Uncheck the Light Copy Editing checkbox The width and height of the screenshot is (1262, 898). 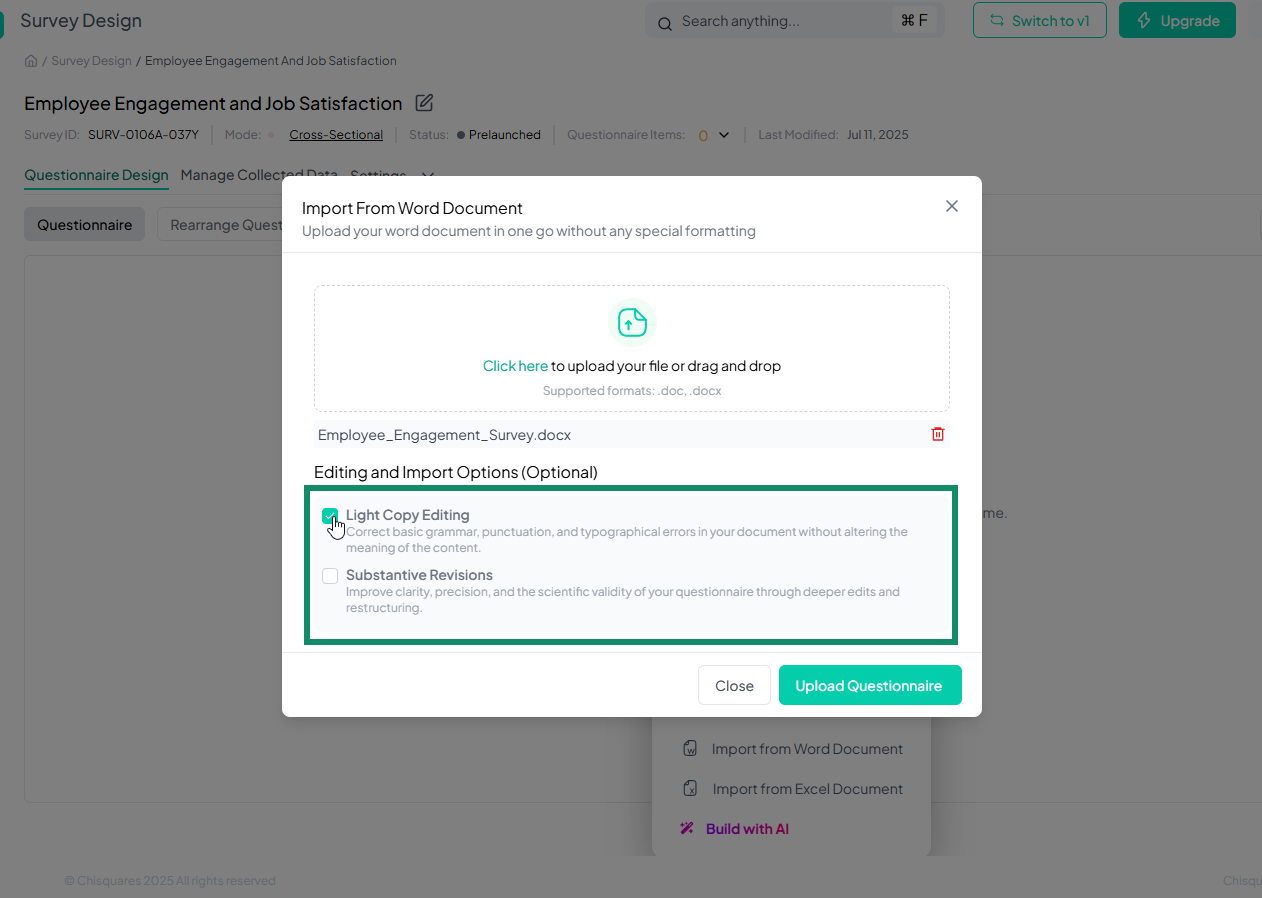330,516
